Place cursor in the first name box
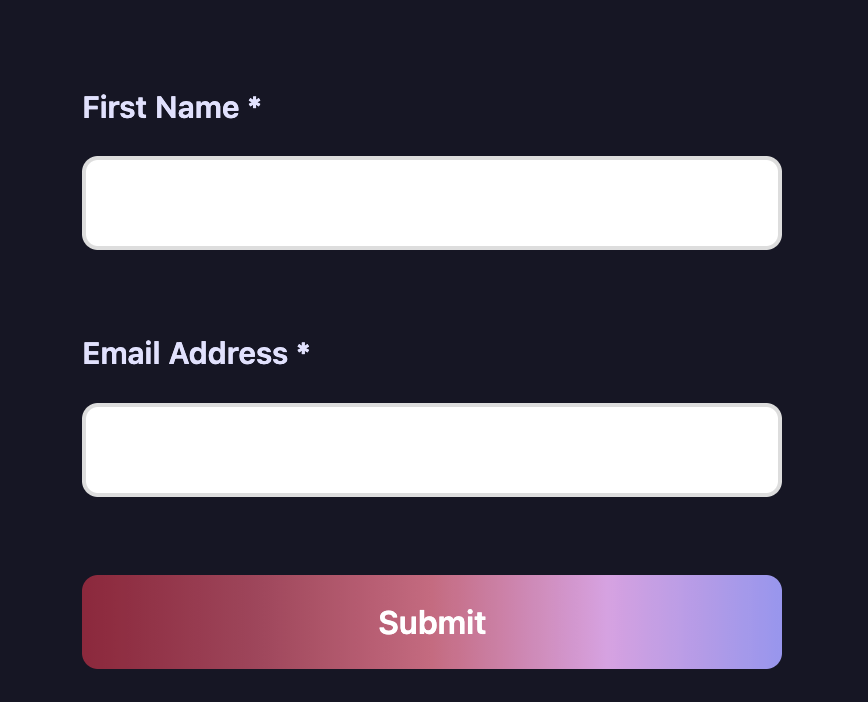Viewport: 868px width, 702px height. click(x=431, y=203)
